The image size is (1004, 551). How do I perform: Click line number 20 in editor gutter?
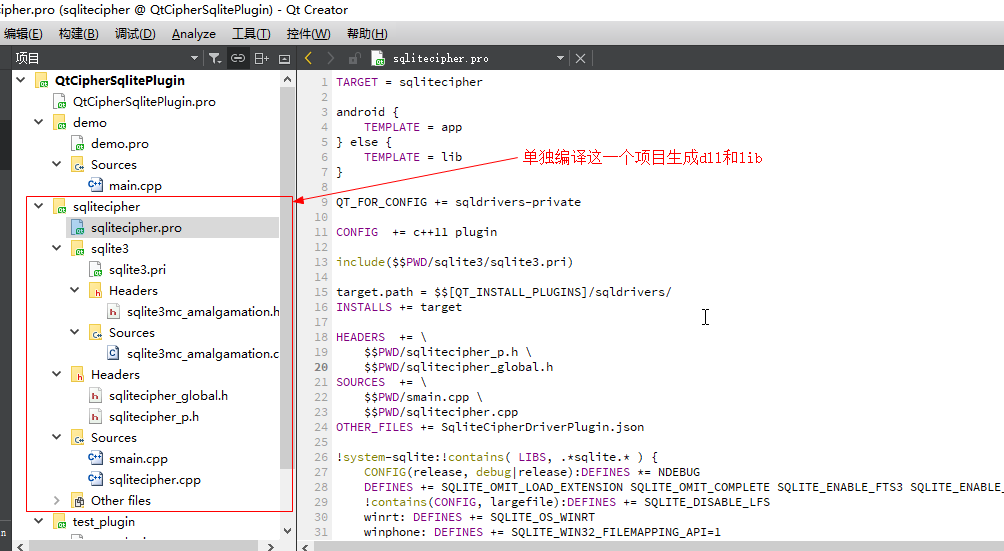[x=321, y=367]
